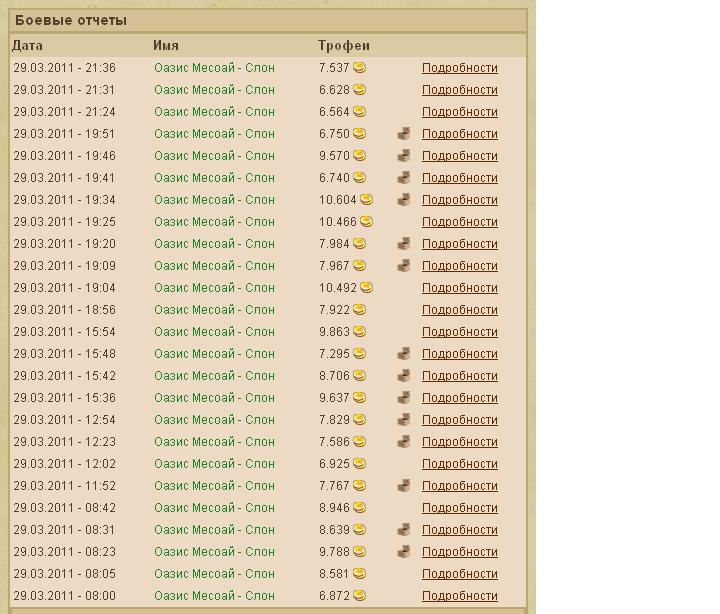This screenshot has width=720, height=614.
Task: Open Подробности for the 21:24 report
Action: pyautogui.click(x=460, y=112)
